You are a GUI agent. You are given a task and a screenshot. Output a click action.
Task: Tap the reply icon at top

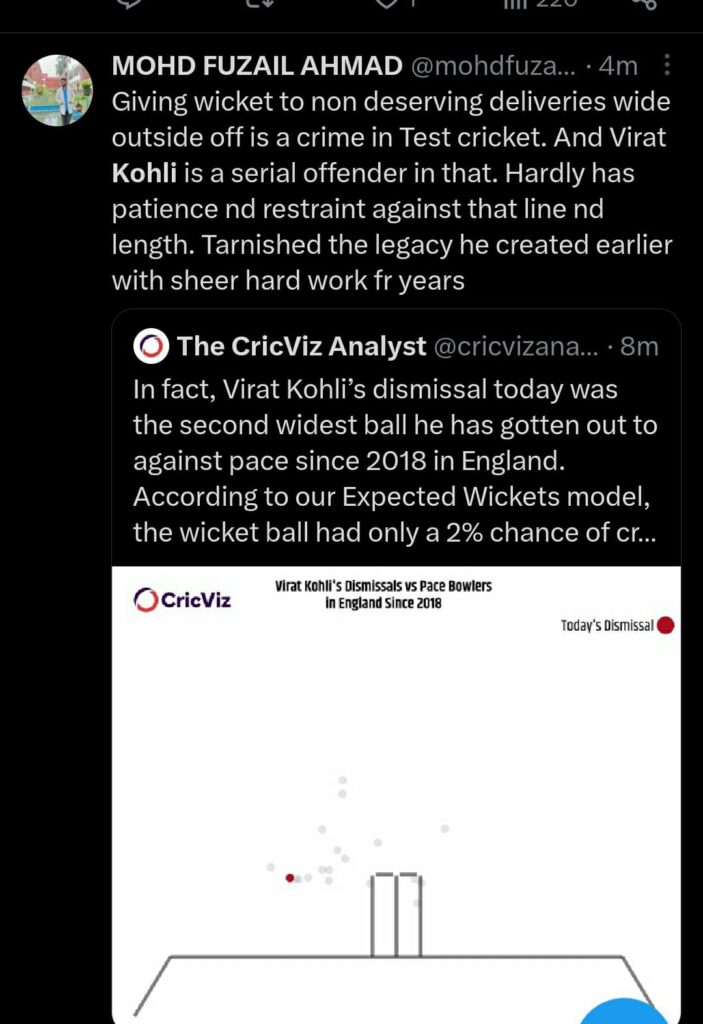(x=130, y=3)
